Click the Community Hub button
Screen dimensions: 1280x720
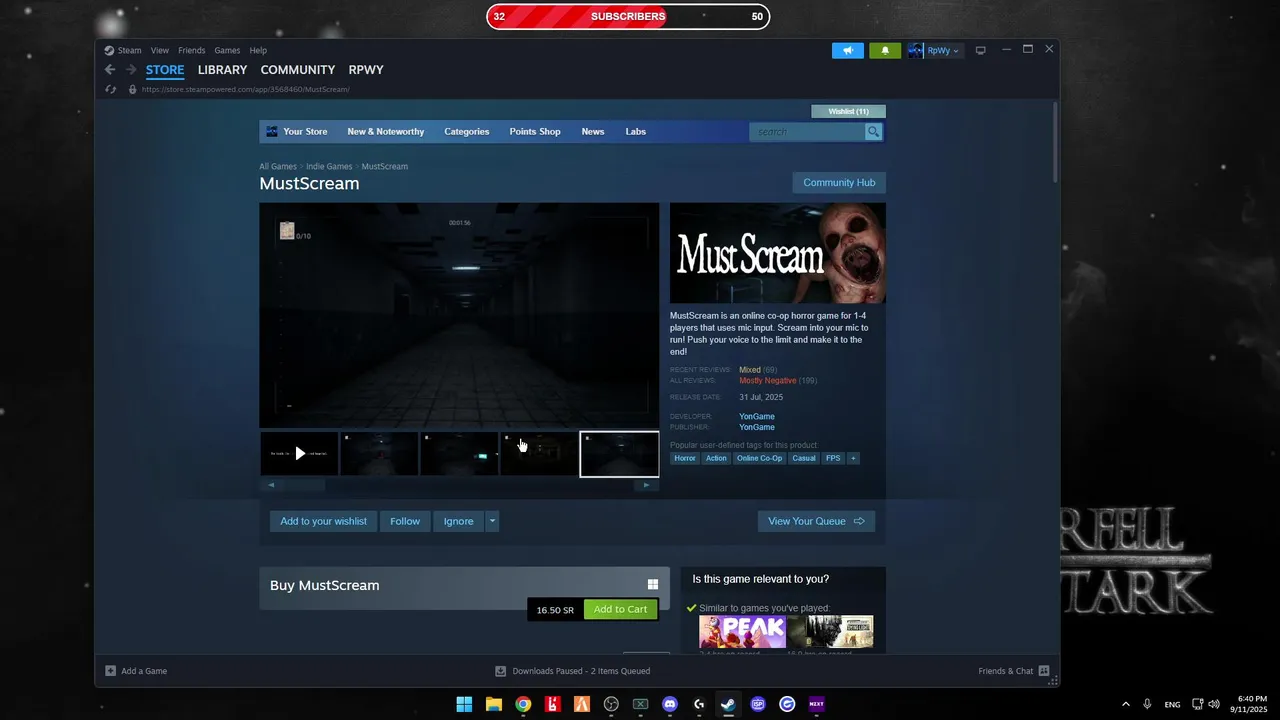[839, 183]
